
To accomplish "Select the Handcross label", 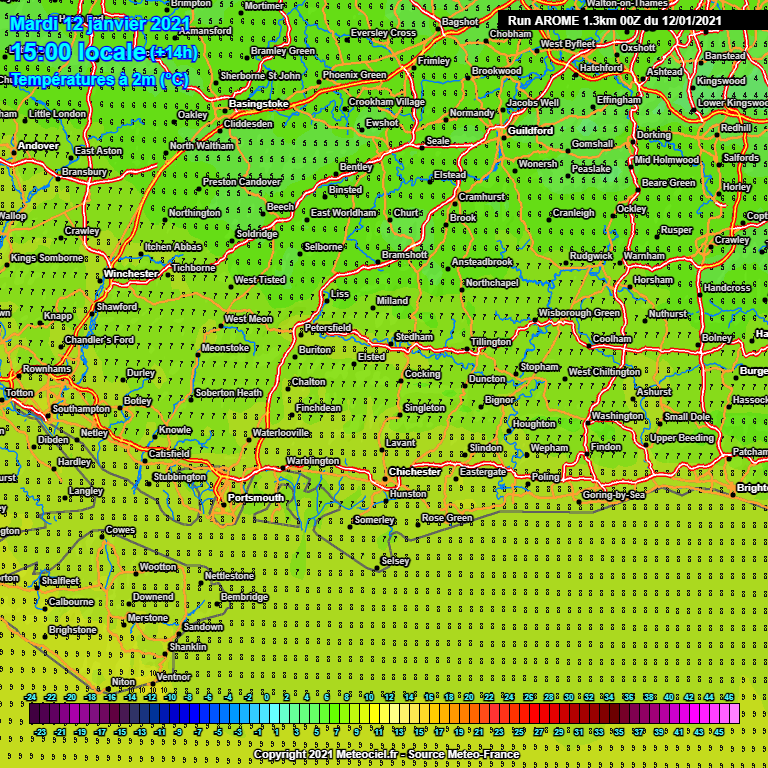I will [x=727, y=288].
